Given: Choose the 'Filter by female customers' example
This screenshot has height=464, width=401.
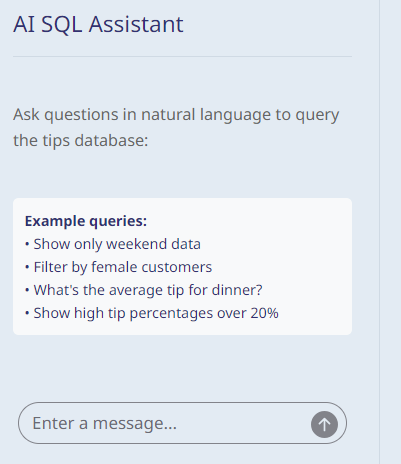Looking at the screenshot, I should click(123, 267).
